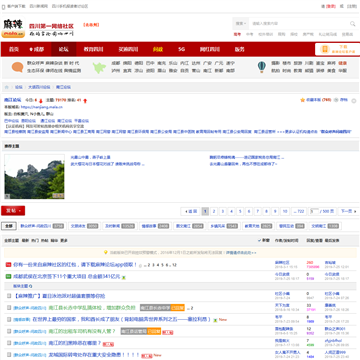360x360 pixels.
Task: Click the page number input field
Action: (x=314, y=211)
